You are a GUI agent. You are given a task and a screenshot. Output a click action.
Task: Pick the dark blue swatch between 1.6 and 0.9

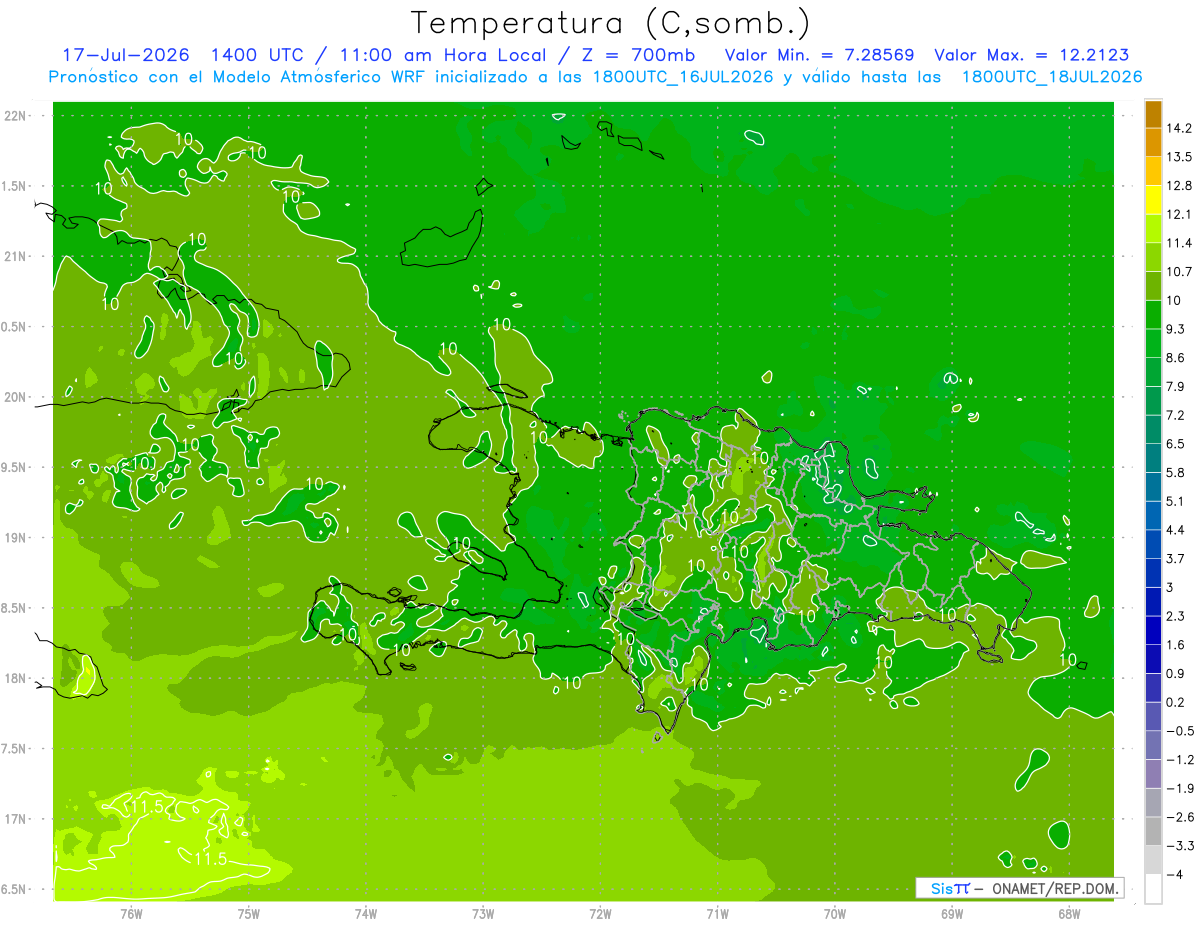click(1153, 659)
